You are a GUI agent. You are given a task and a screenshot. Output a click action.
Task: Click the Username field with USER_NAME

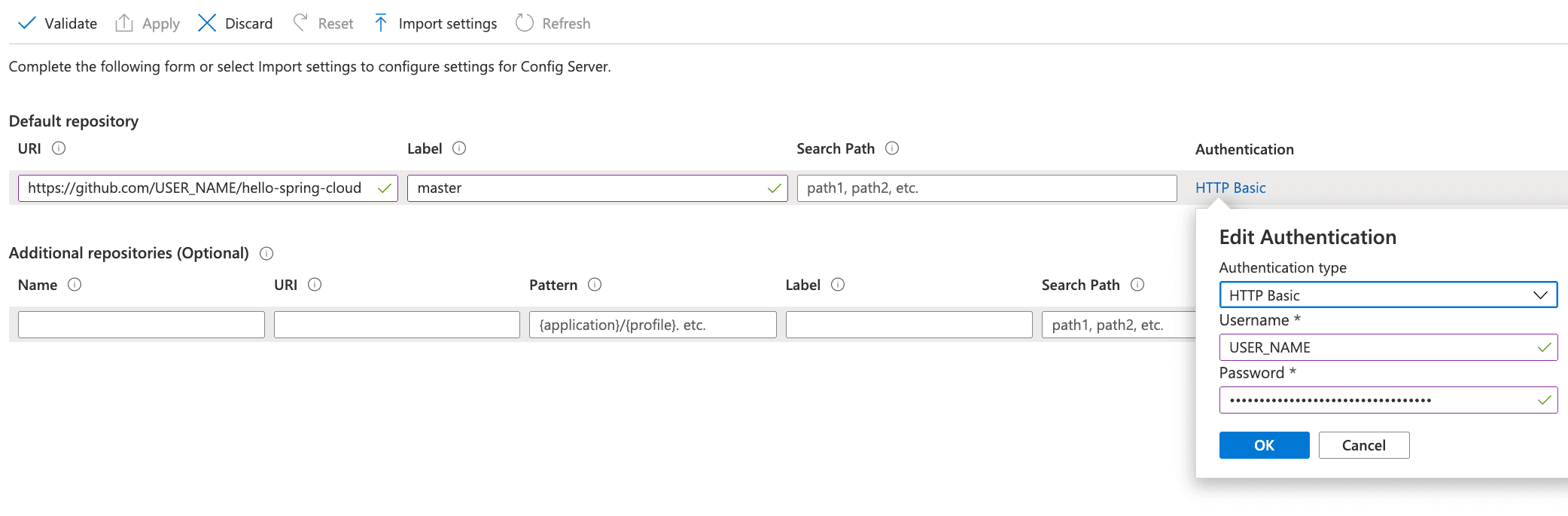tap(1388, 347)
